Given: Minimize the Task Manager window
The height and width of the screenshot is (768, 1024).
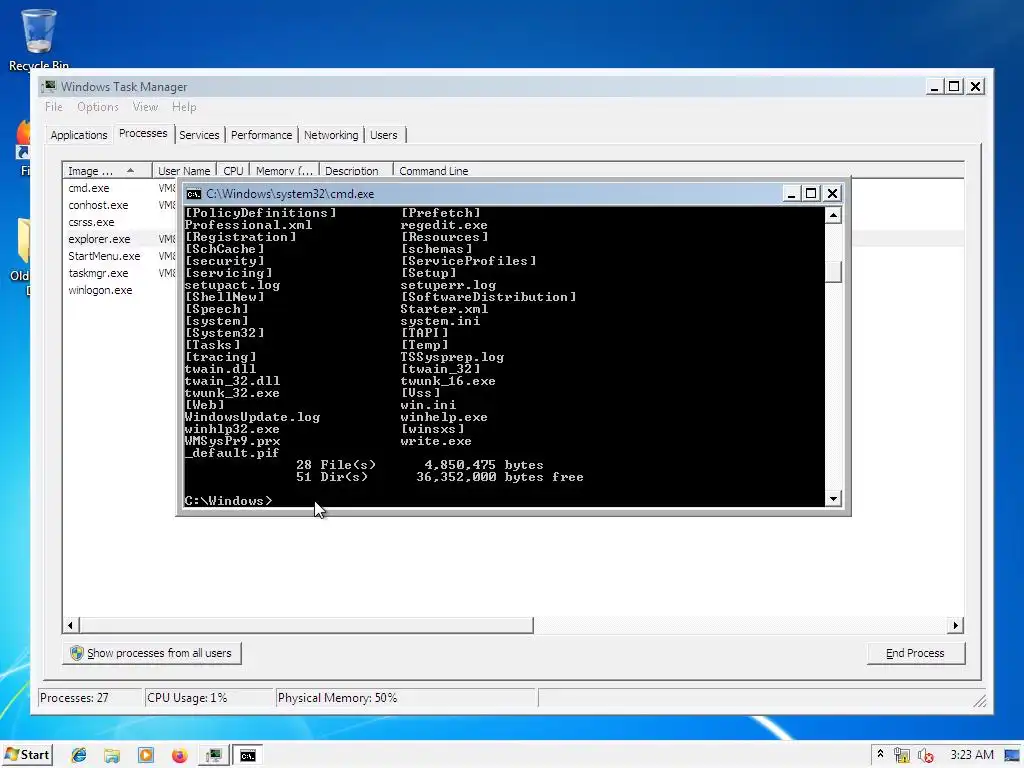Looking at the screenshot, I should tap(935, 87).
